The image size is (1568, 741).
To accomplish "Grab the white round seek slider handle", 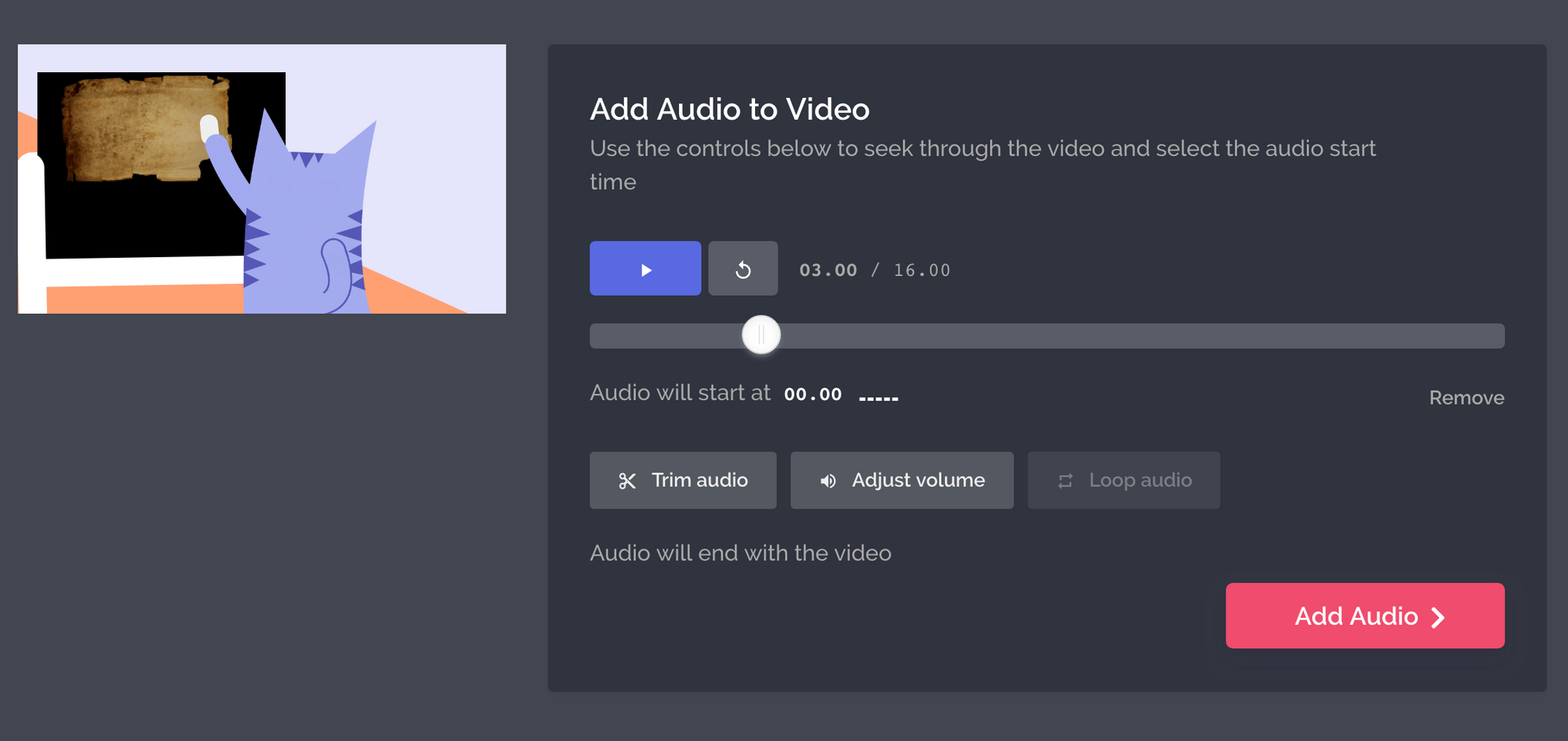I will tap(761, 336).
